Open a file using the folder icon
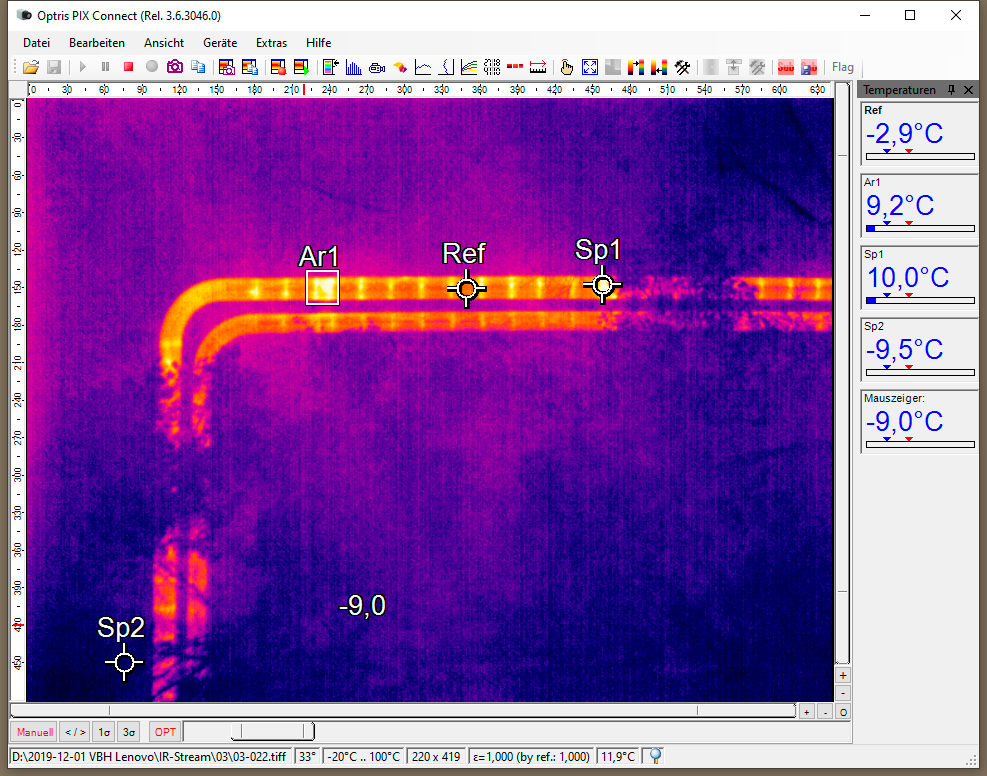Viewport: 987px width, 776px height. pyautogui.click(x=30, y=67)
